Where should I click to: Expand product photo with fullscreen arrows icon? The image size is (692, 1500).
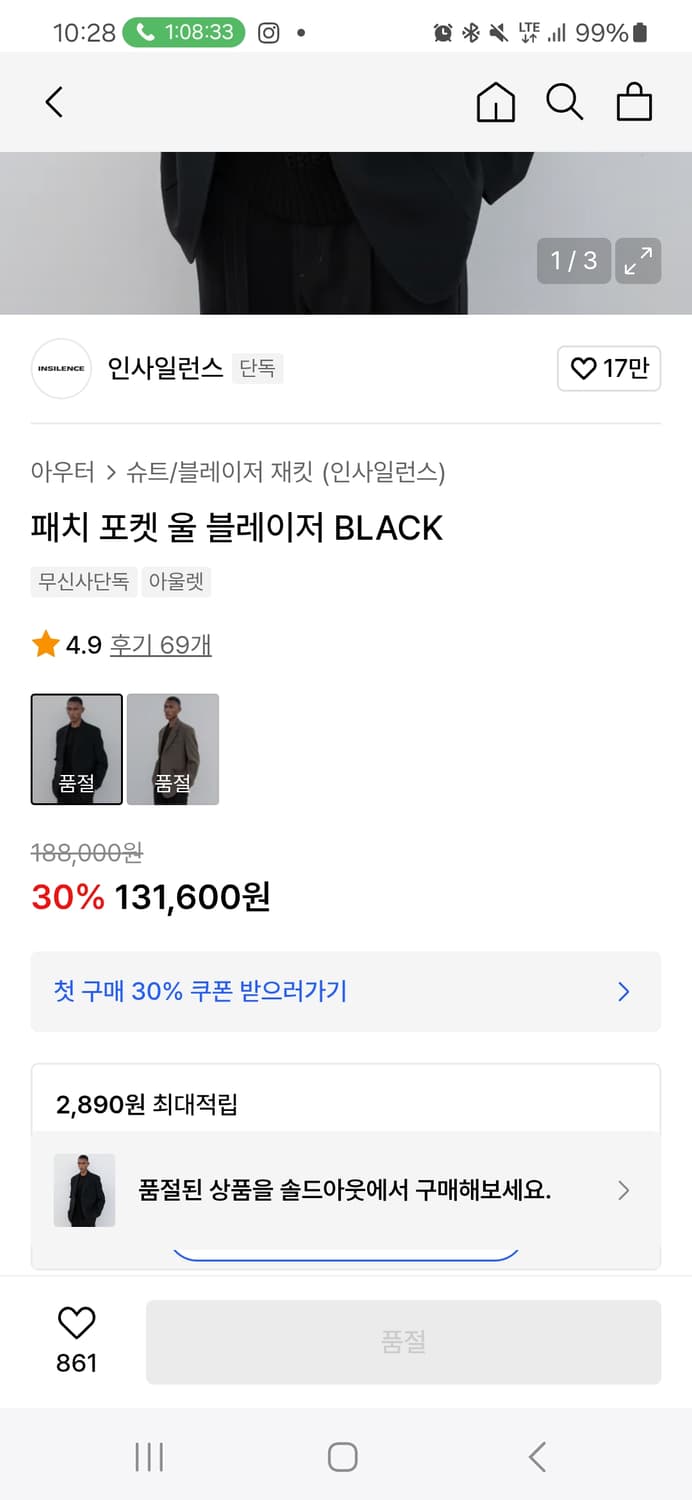(638, 261)
